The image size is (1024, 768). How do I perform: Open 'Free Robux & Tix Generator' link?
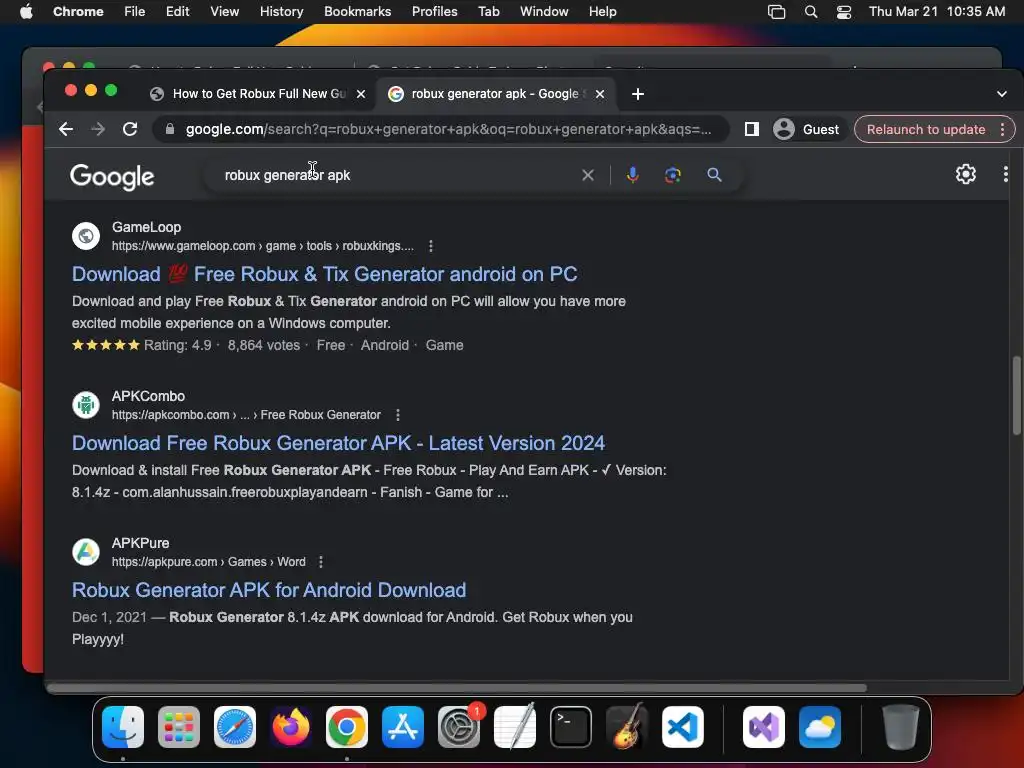coord(325,274)
